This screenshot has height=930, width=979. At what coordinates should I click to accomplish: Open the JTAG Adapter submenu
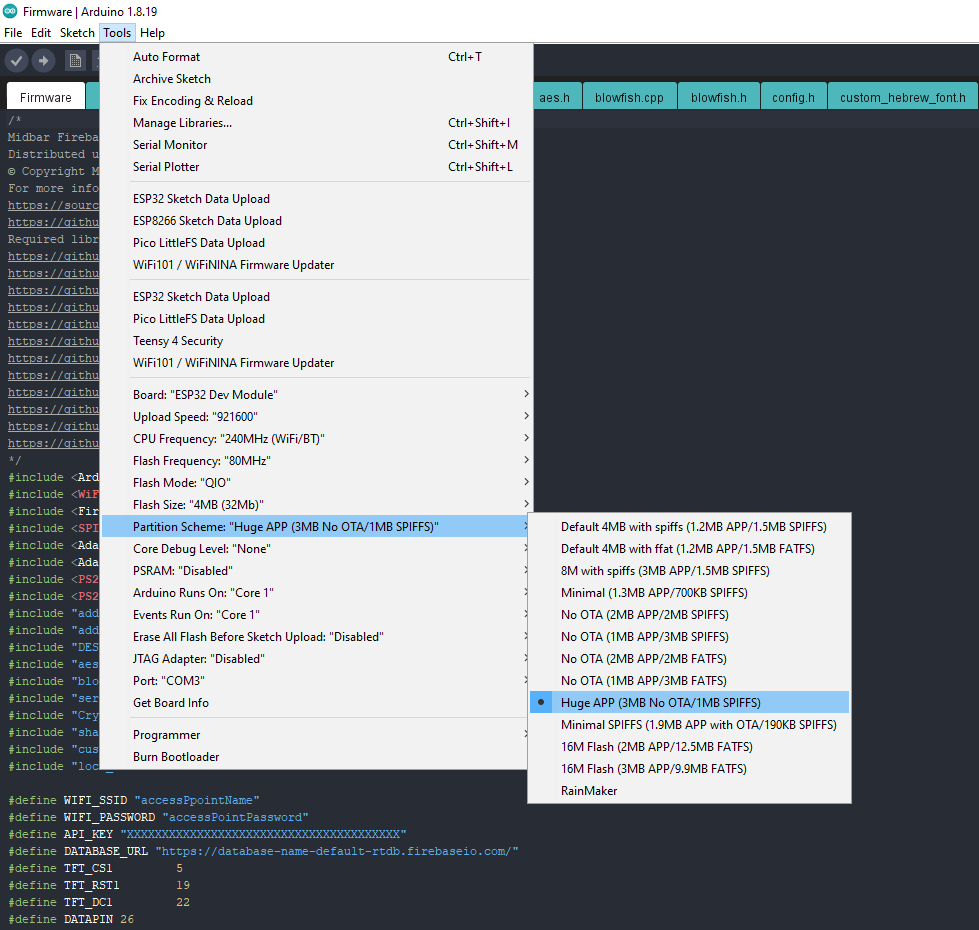click(317, 658)
